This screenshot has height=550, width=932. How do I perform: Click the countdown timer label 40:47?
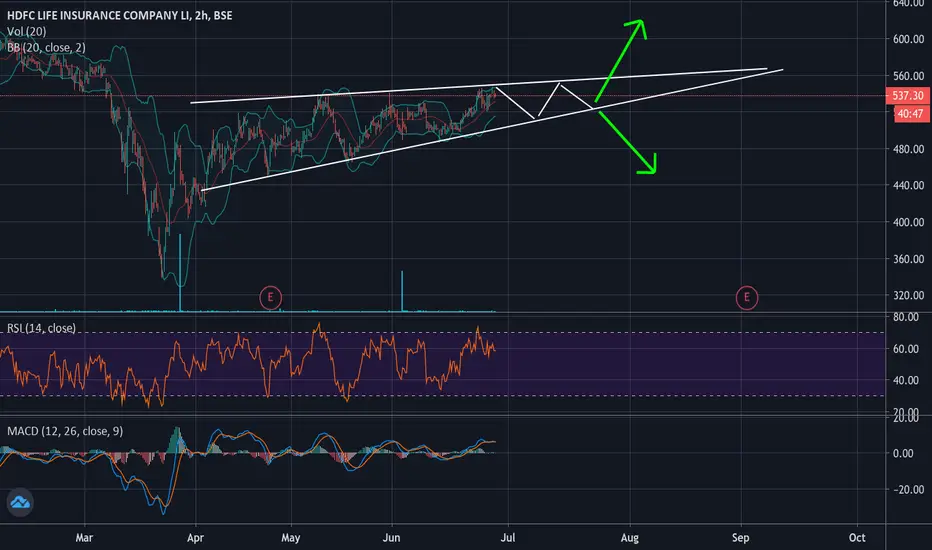coord(911,114)
